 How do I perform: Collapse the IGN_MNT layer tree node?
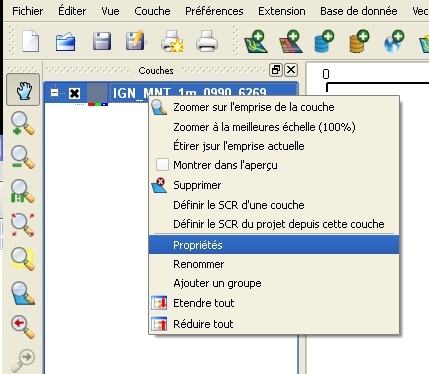click(54, 92)
